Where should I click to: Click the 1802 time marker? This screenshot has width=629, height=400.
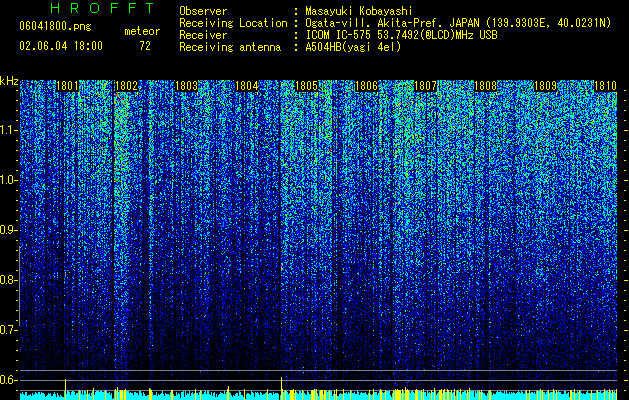coord(126,86)
